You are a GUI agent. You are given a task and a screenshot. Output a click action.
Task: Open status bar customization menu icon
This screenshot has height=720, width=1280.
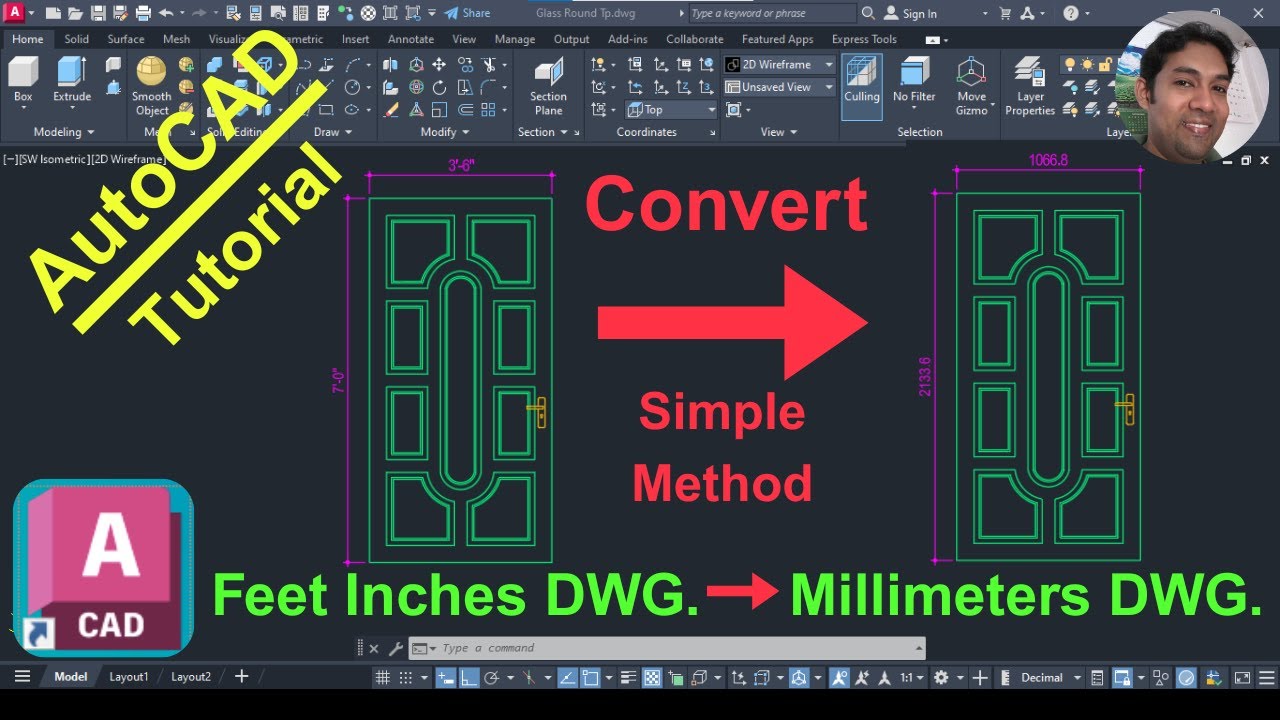[1266, 677]
